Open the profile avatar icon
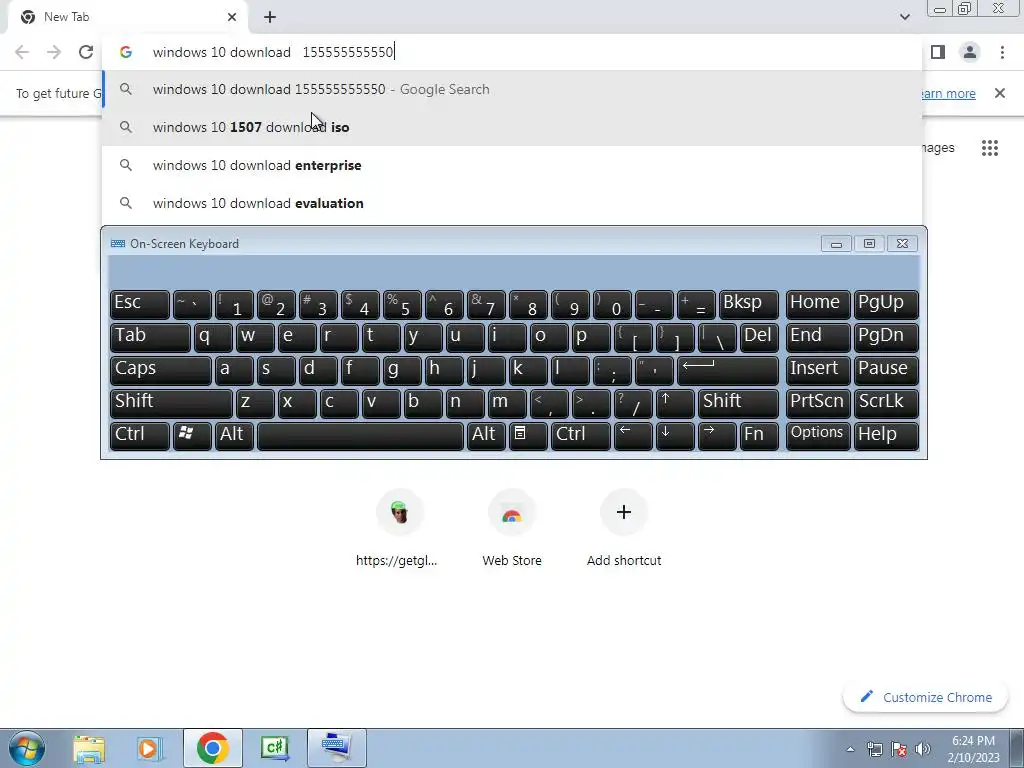Viewport: 1024px width, 768px height. 970,52
